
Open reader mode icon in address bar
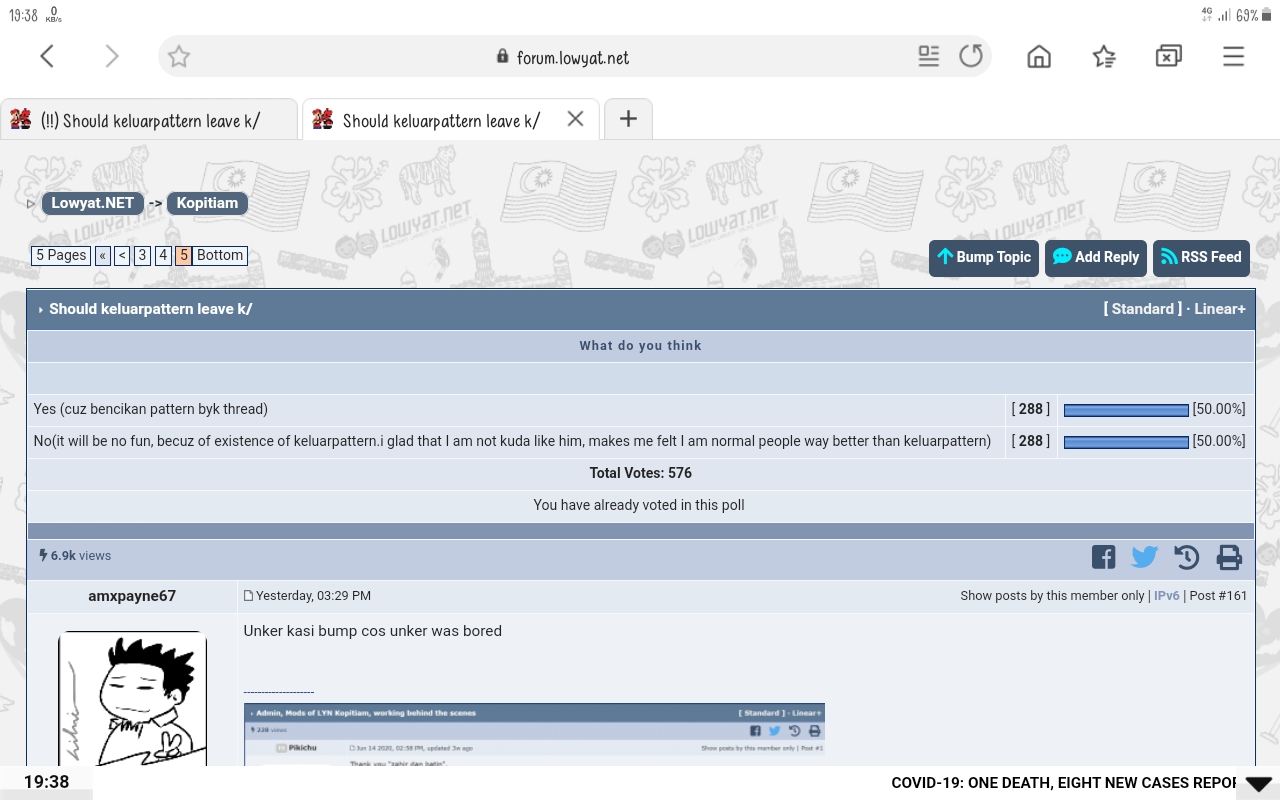click(x=928, y=57)
